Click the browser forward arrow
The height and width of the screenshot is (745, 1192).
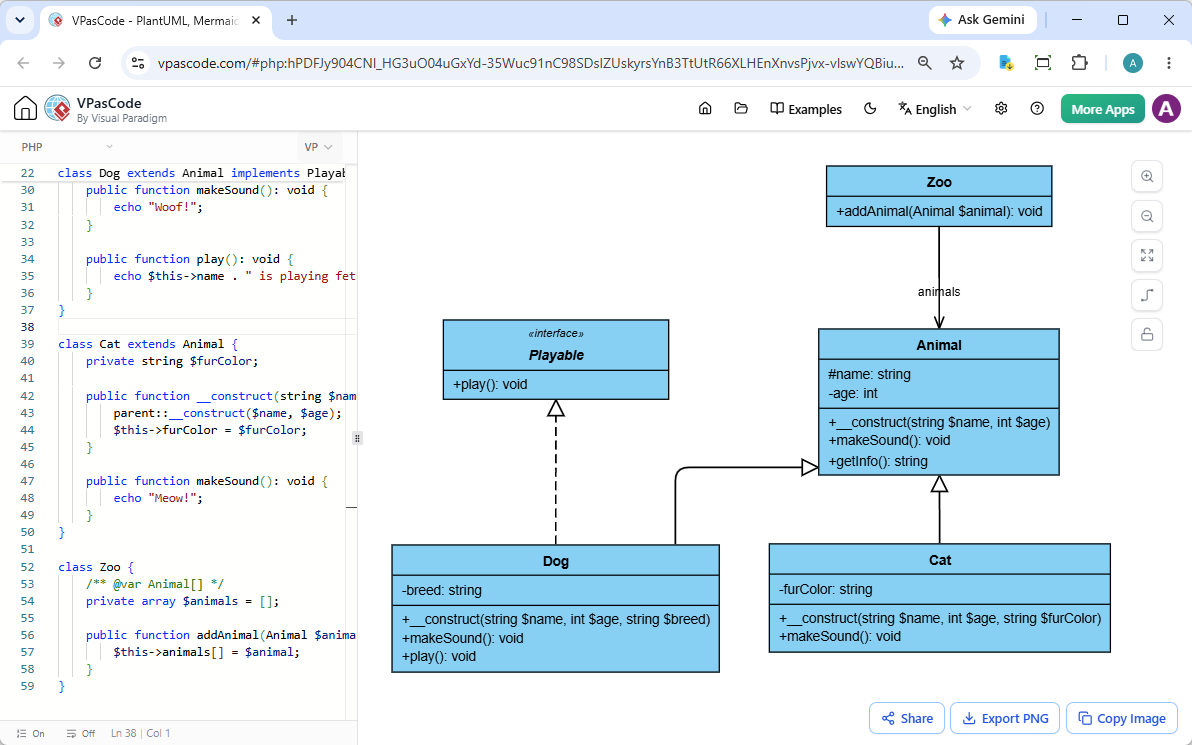click(x=59, y=63)
